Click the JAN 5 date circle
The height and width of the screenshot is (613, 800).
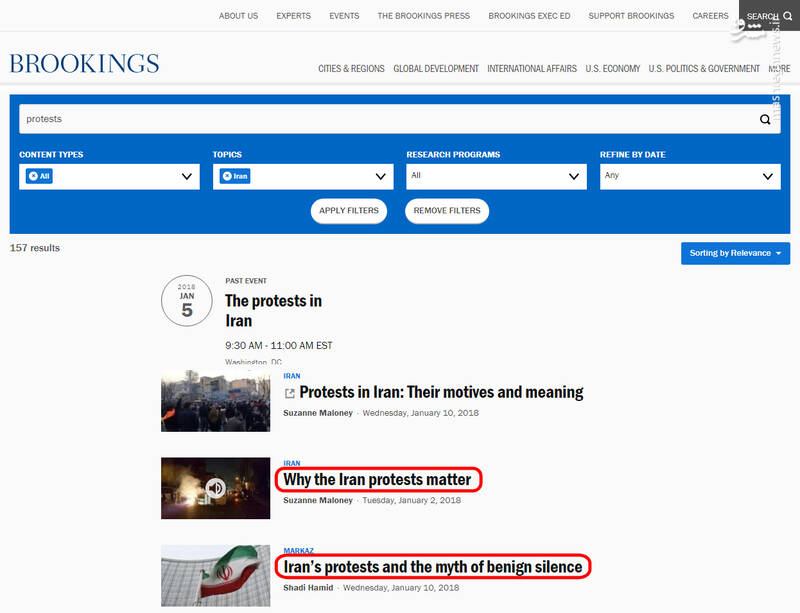187,301
